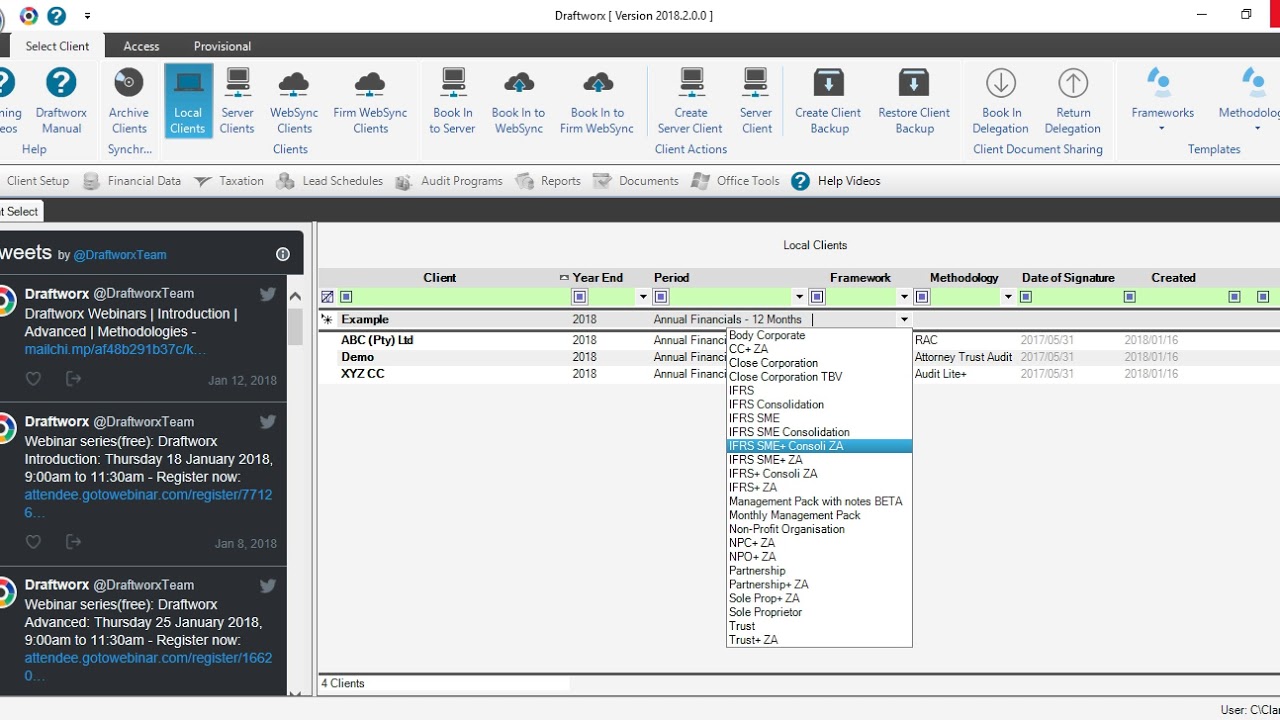Choose Body Corporate framework

point(819,336)
